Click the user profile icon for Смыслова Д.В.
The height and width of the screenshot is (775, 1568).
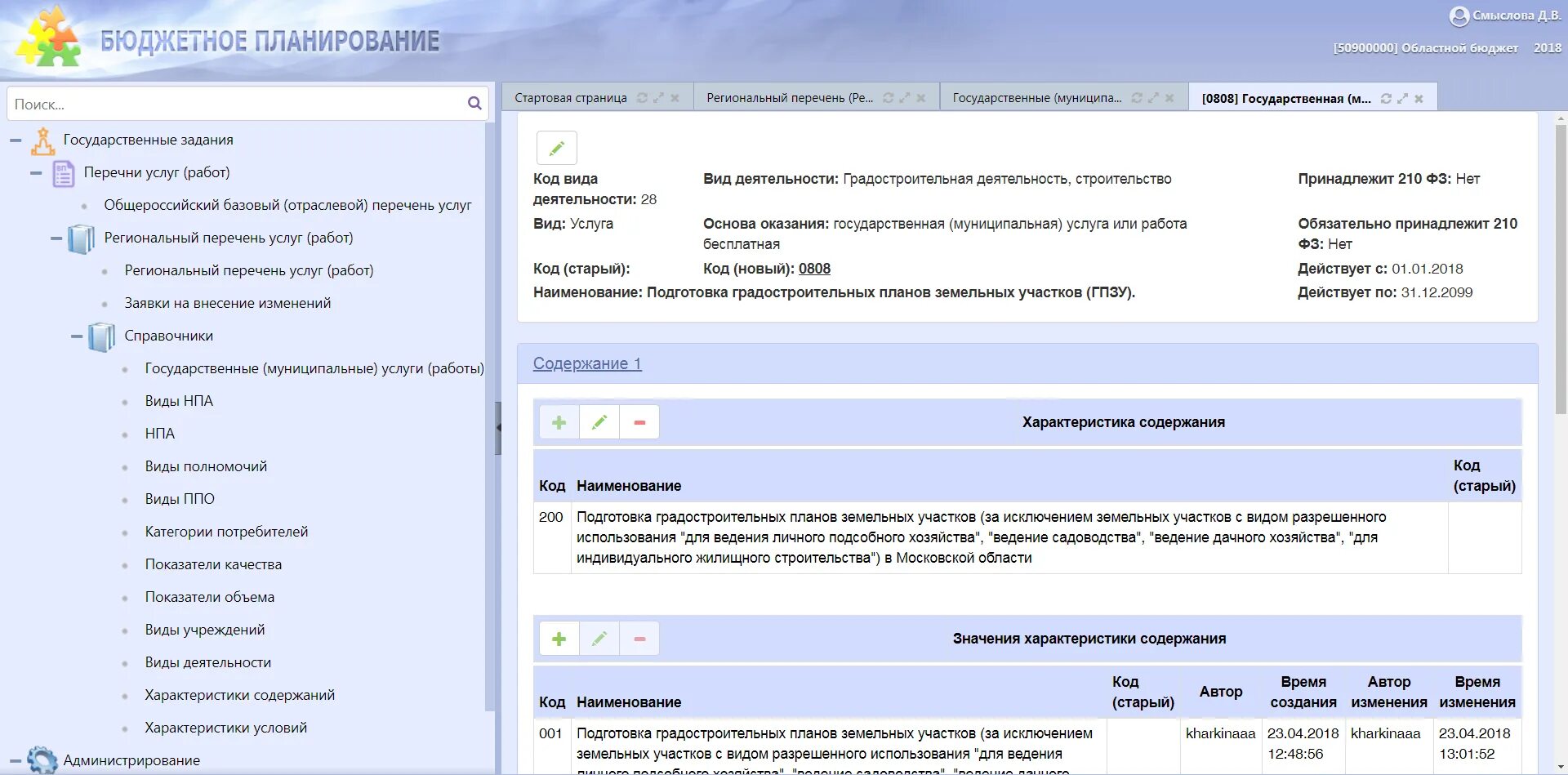point(1459,16)
